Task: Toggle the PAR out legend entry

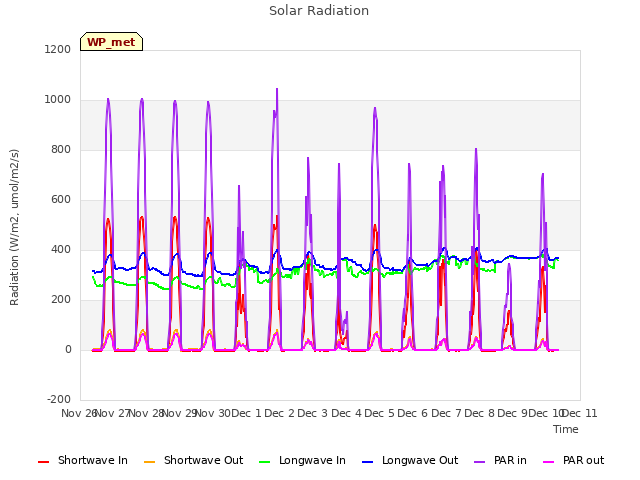Action: (x=573, y=460)
